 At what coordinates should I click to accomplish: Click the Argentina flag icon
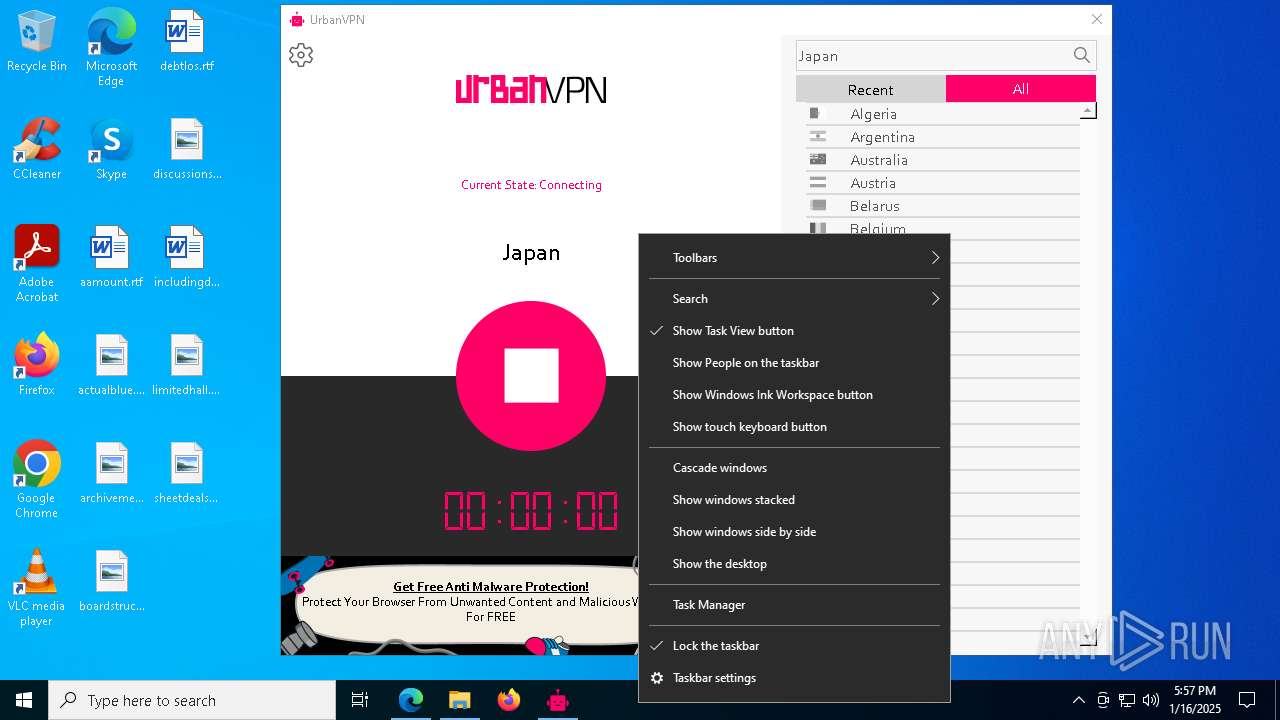[818, 136]
